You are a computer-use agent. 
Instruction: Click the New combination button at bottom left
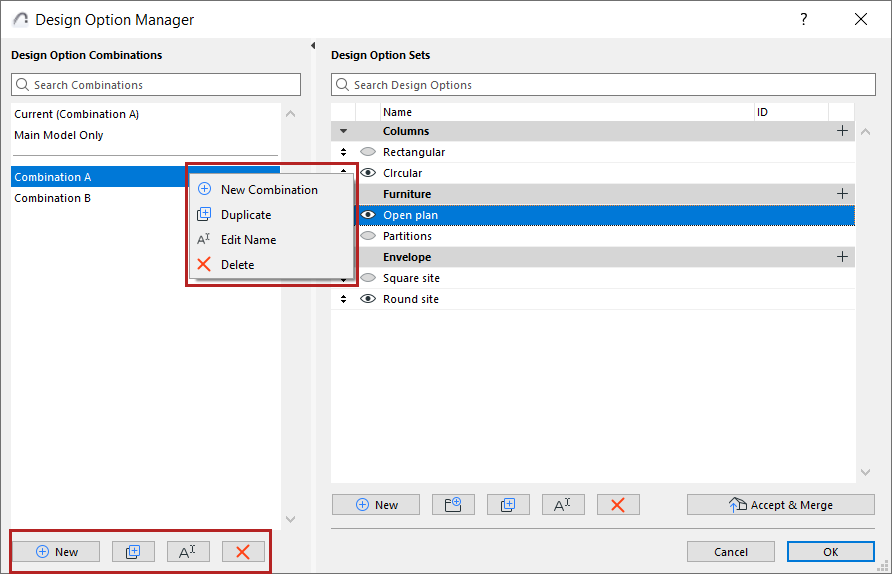[x=56, y=551]
